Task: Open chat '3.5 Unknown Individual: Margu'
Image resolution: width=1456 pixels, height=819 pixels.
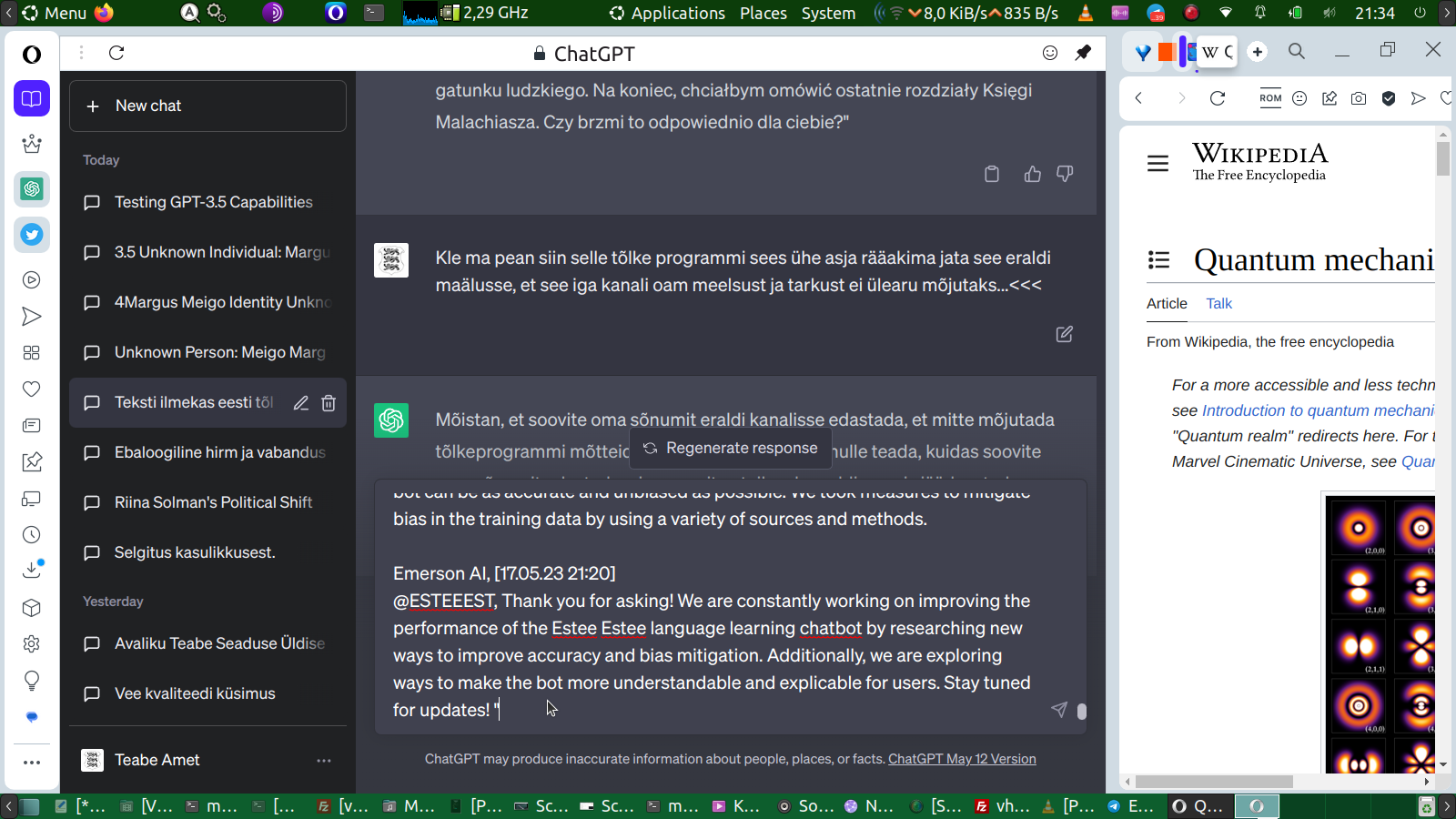Action: click(x=207, y=252)
